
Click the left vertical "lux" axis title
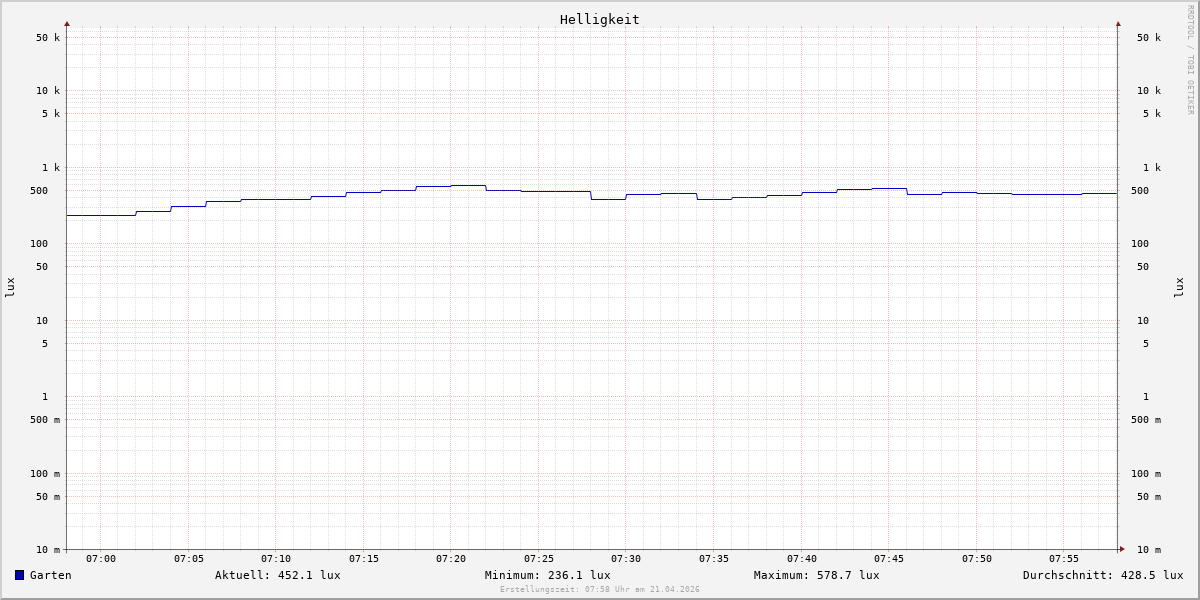pyautogui.click(x=10, y=288)
